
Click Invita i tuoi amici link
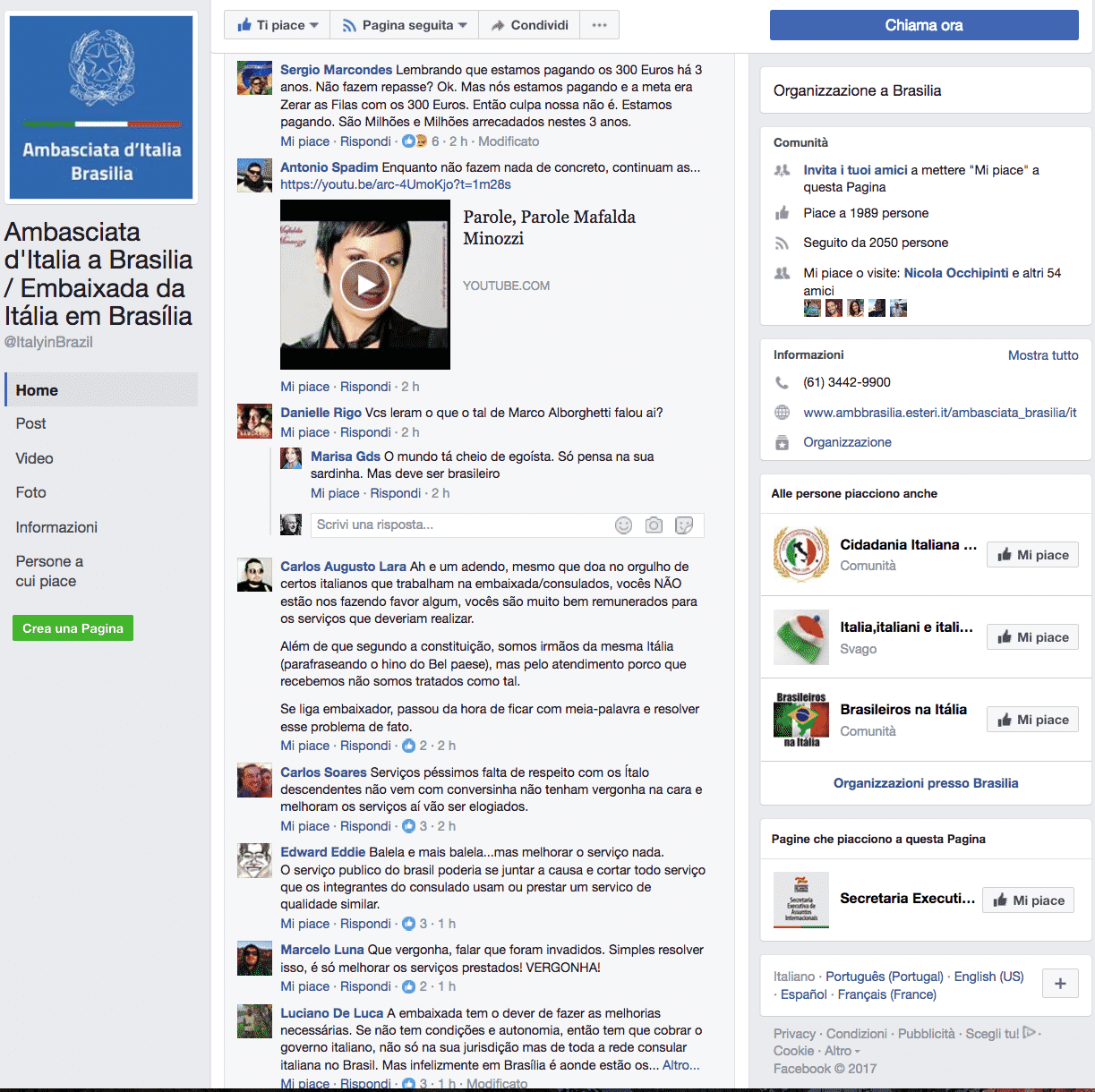click(x=855, y=170)
